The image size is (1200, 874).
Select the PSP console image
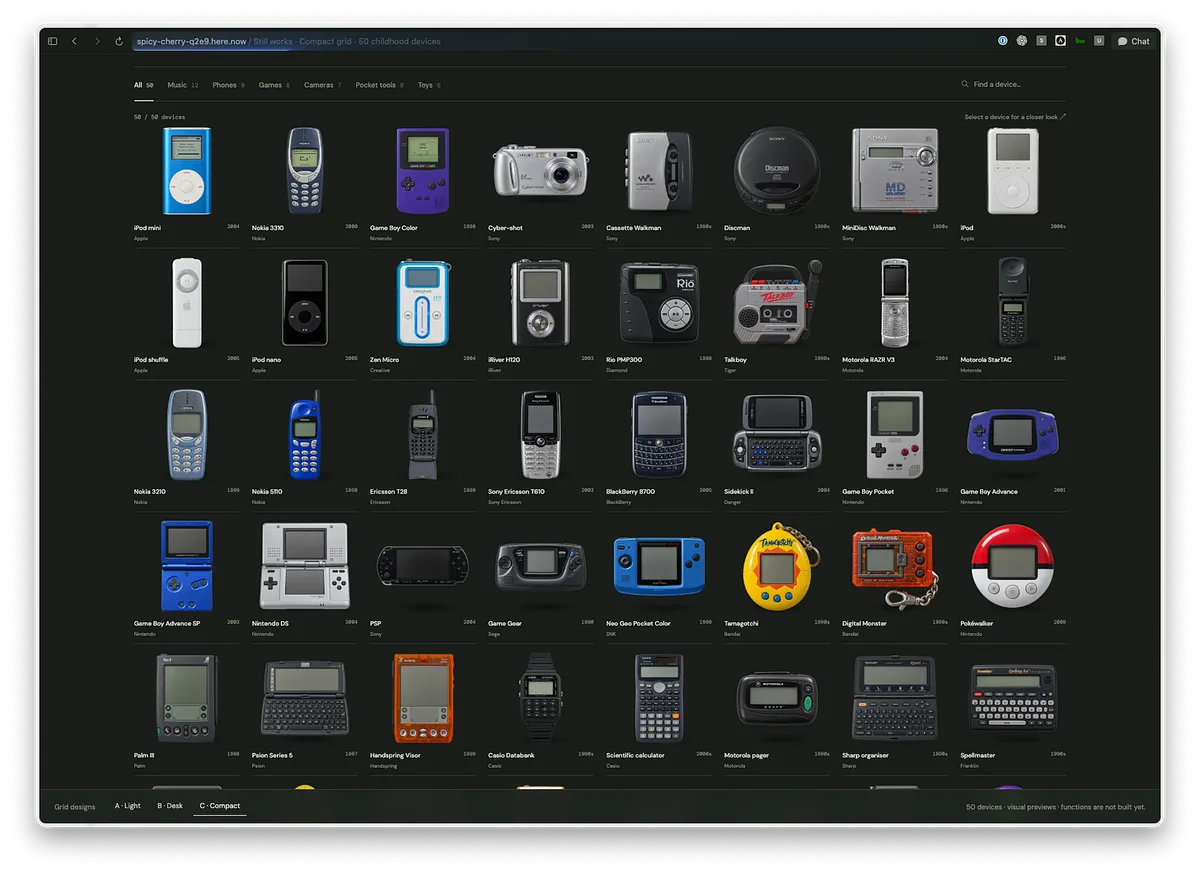tap(423, 566)
